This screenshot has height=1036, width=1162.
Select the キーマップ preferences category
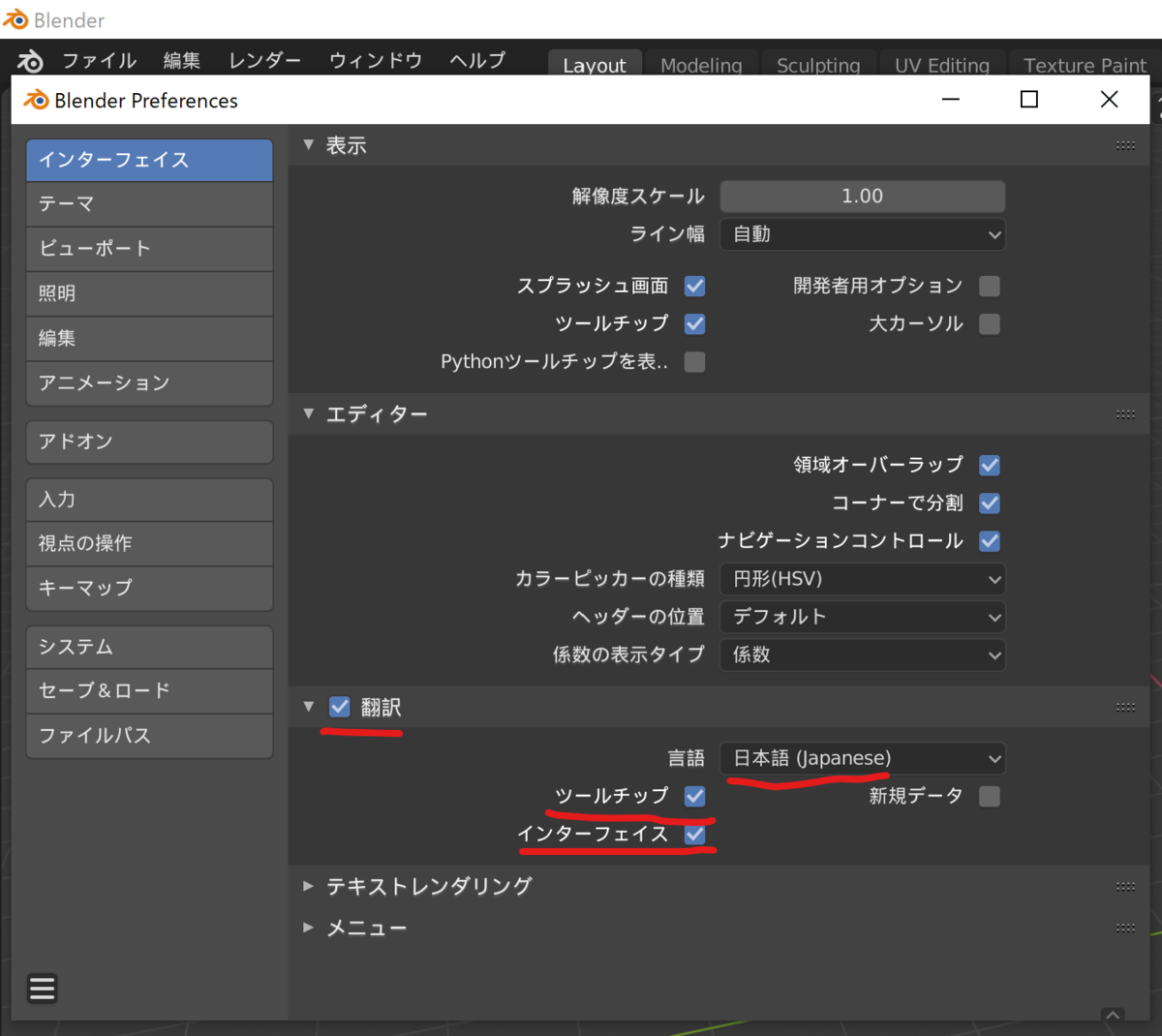click(149, 589)
